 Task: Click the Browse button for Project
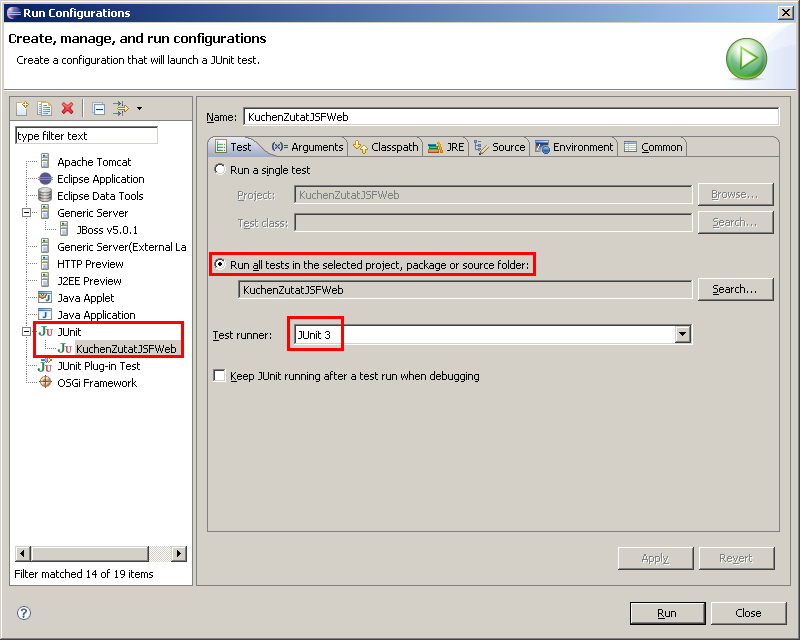(735, 194)
